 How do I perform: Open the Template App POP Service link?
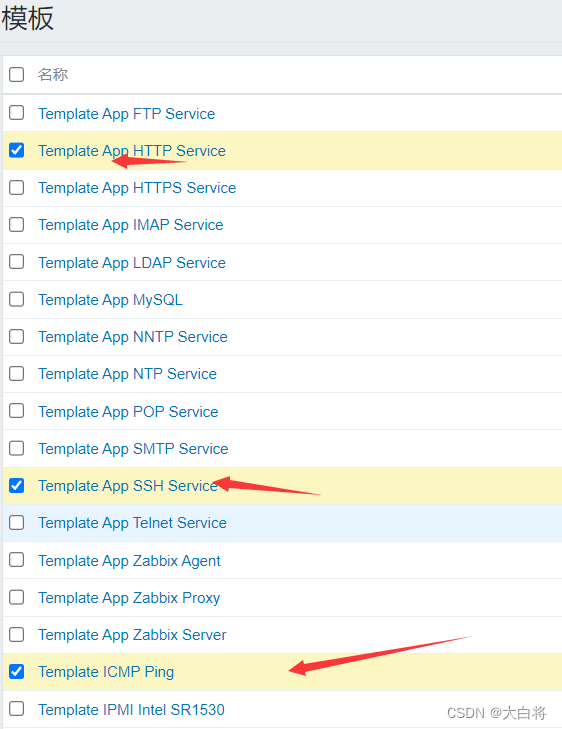128,412
